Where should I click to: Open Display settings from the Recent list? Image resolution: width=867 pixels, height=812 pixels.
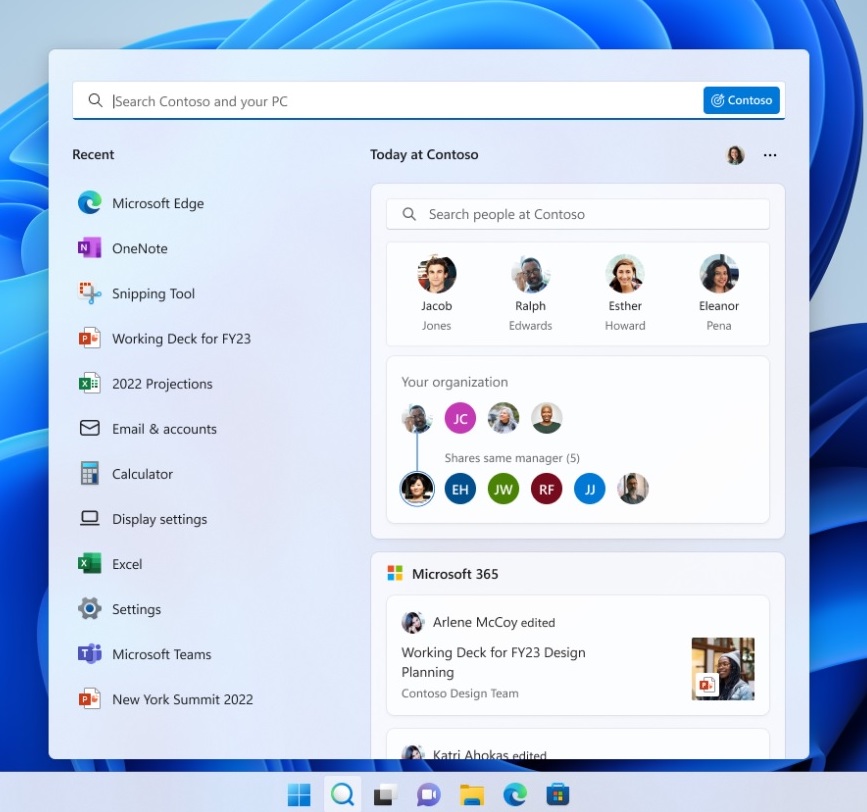click(158, 519)
